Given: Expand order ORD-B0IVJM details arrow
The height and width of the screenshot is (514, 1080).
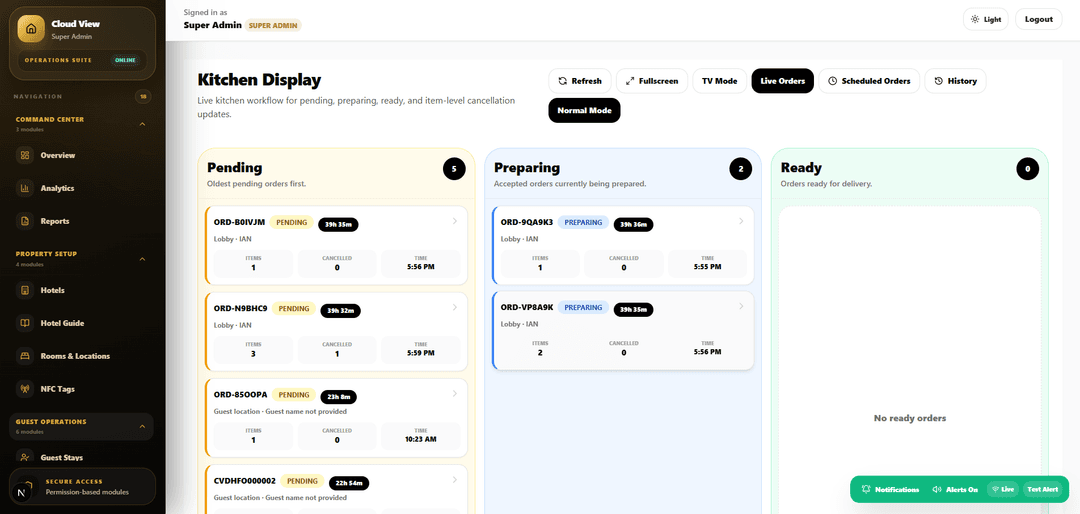Looking at the screenshot, I should pyautogui.click(x=455, y=221).
